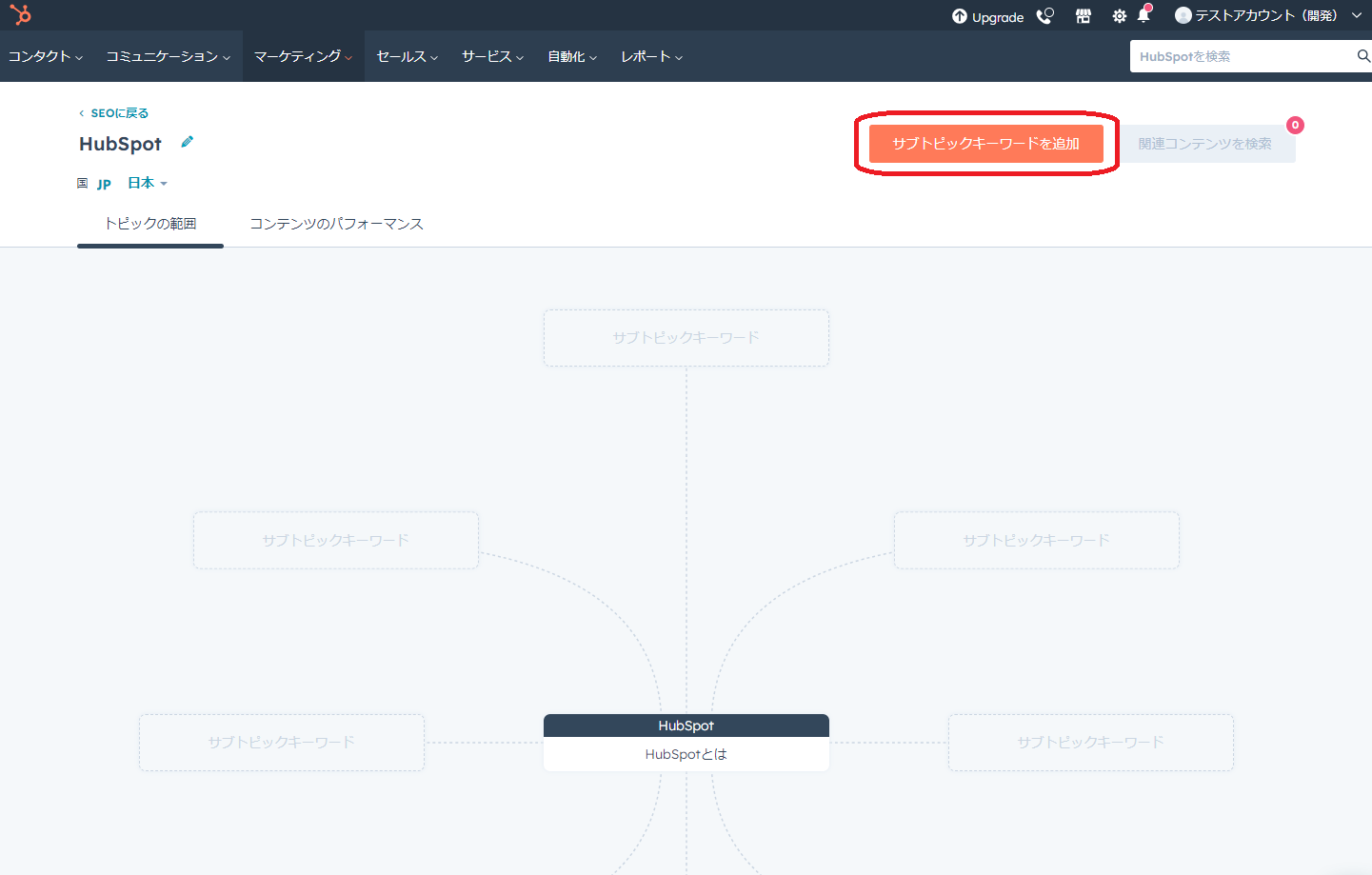Click サブトピックキーワードを追加 button
The width and height of the screenshot is (1372, 875).
click(986, 144)
